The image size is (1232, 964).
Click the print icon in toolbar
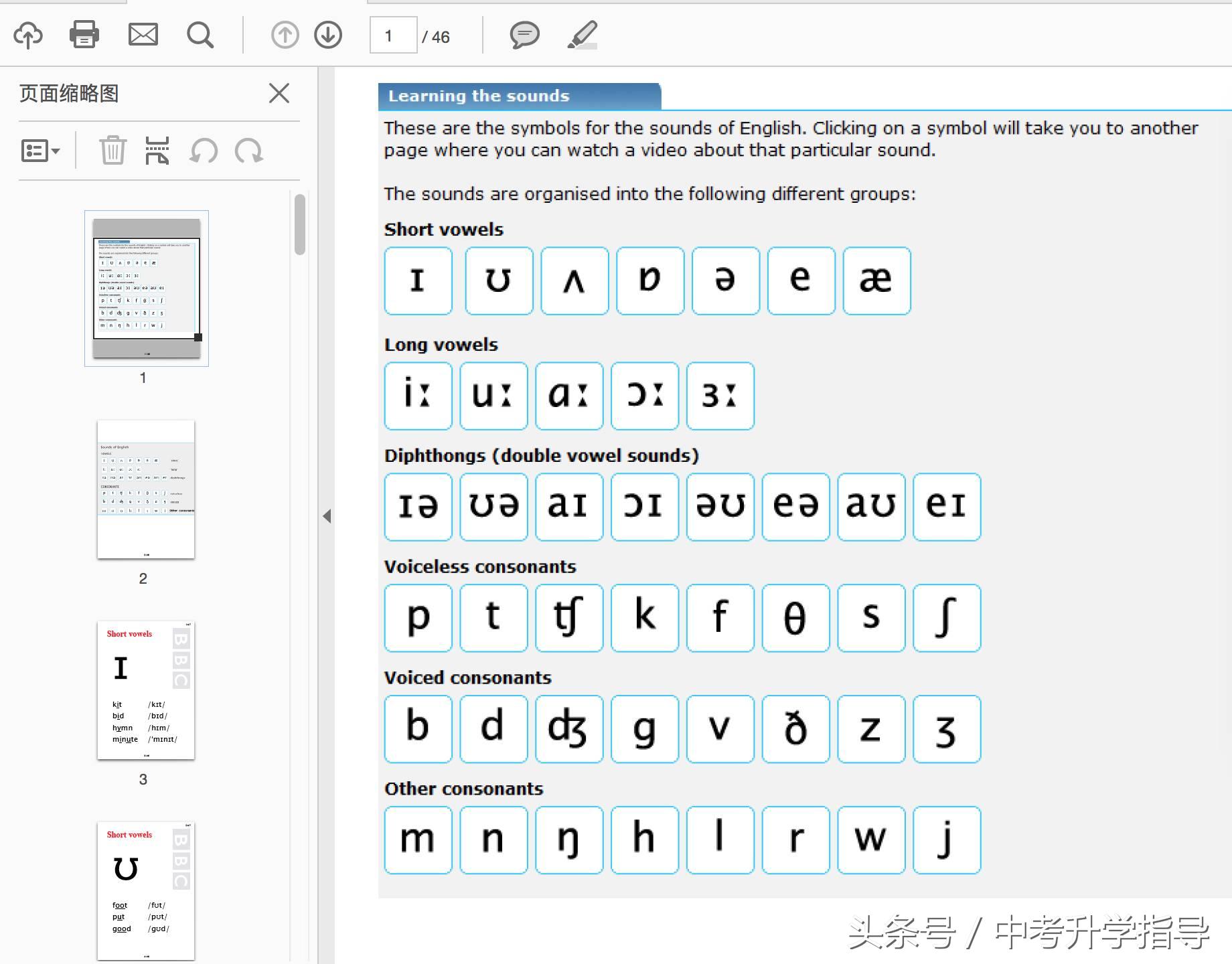coord(84,35)
